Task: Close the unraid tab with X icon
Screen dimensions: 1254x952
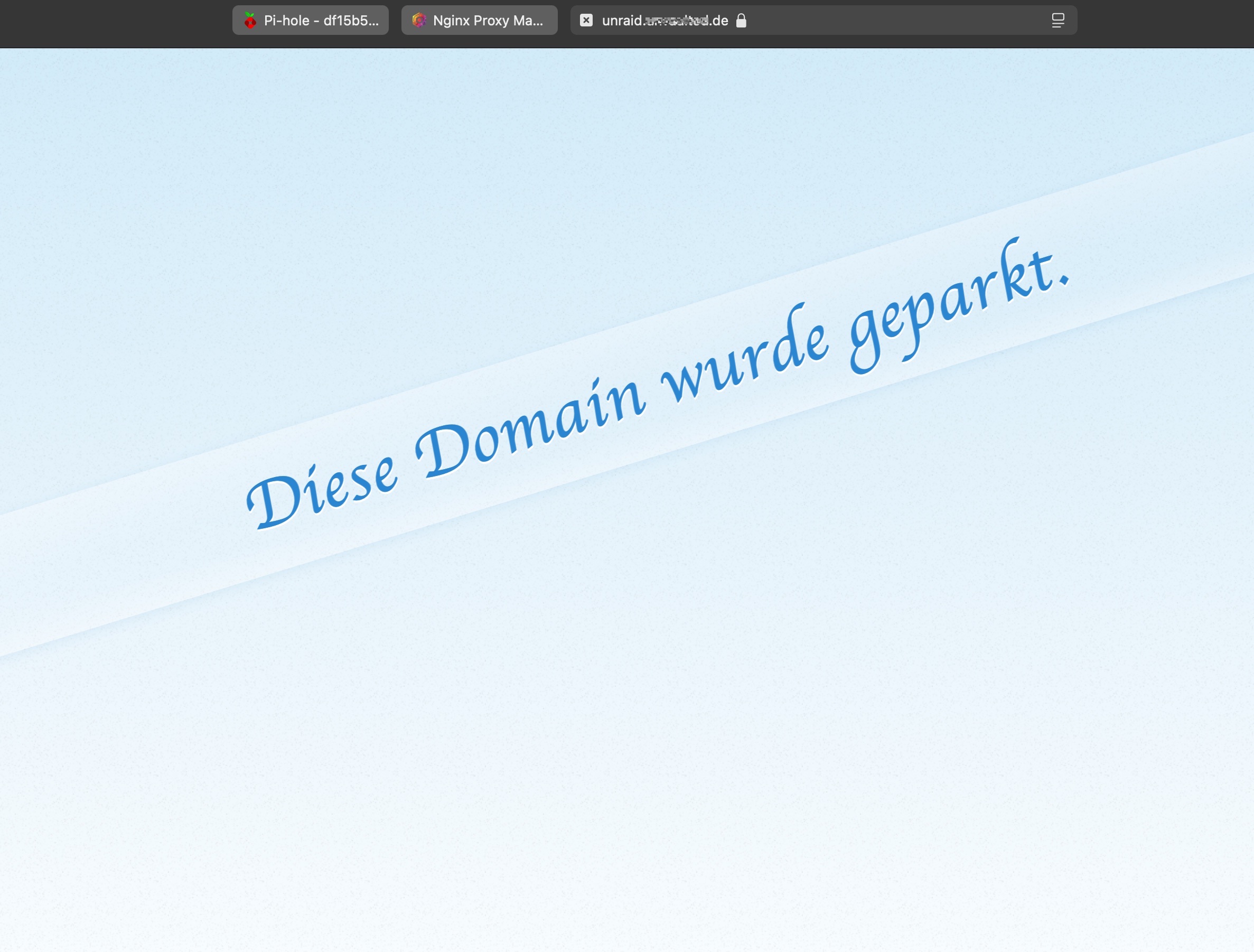Action: [586, 21]
